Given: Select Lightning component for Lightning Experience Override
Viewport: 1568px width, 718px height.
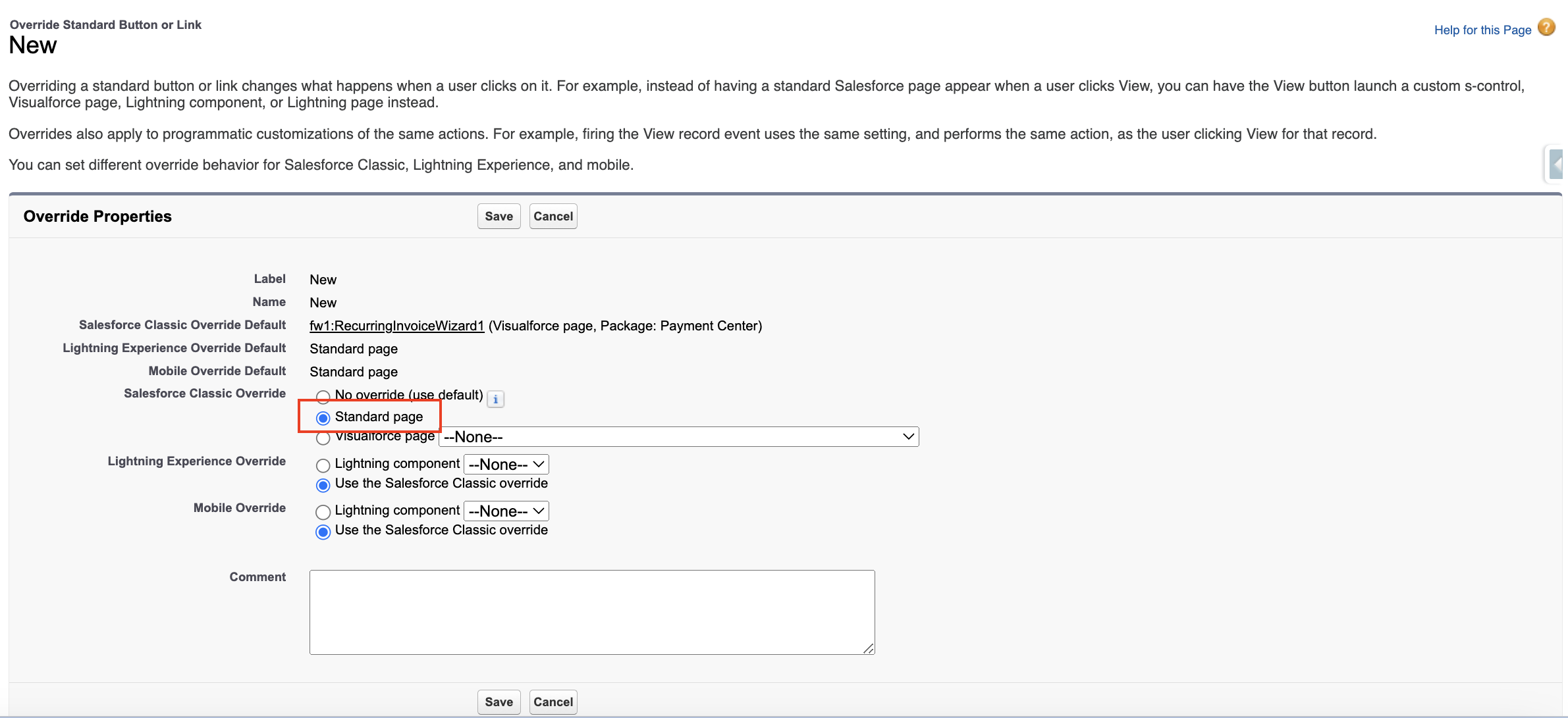Looking at the screenshot, I should [323, 465].
